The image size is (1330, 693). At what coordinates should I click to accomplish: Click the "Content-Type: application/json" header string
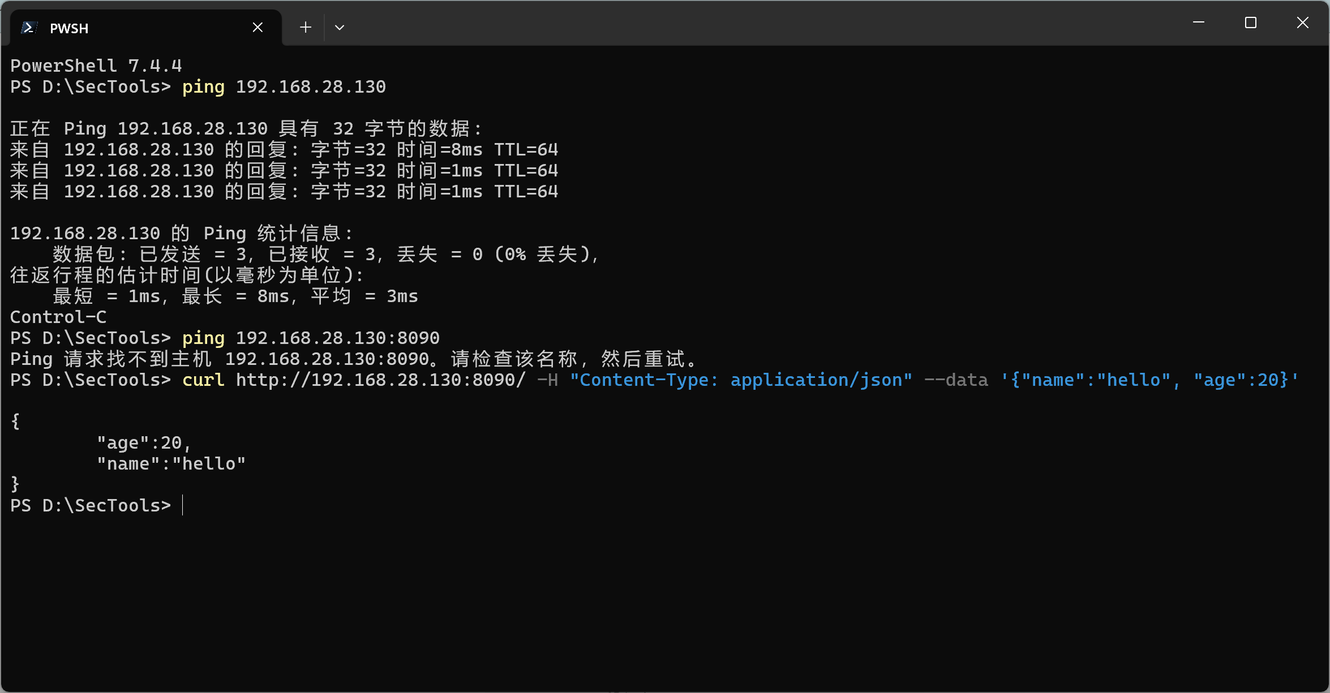pos(741,380)
